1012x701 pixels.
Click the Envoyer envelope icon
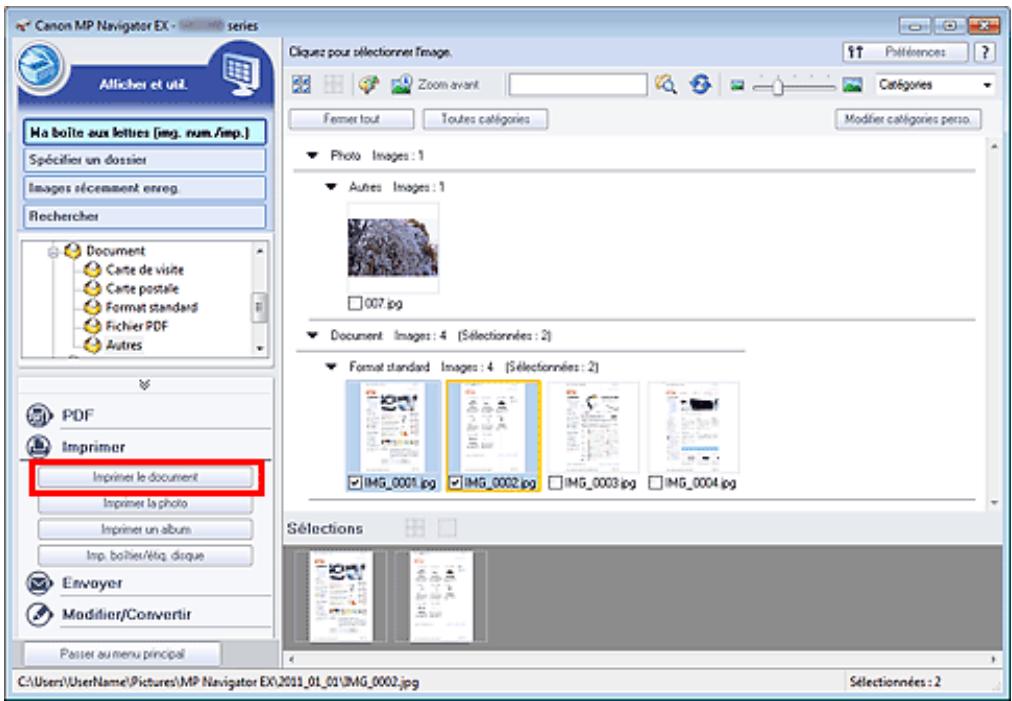(39, 583)
